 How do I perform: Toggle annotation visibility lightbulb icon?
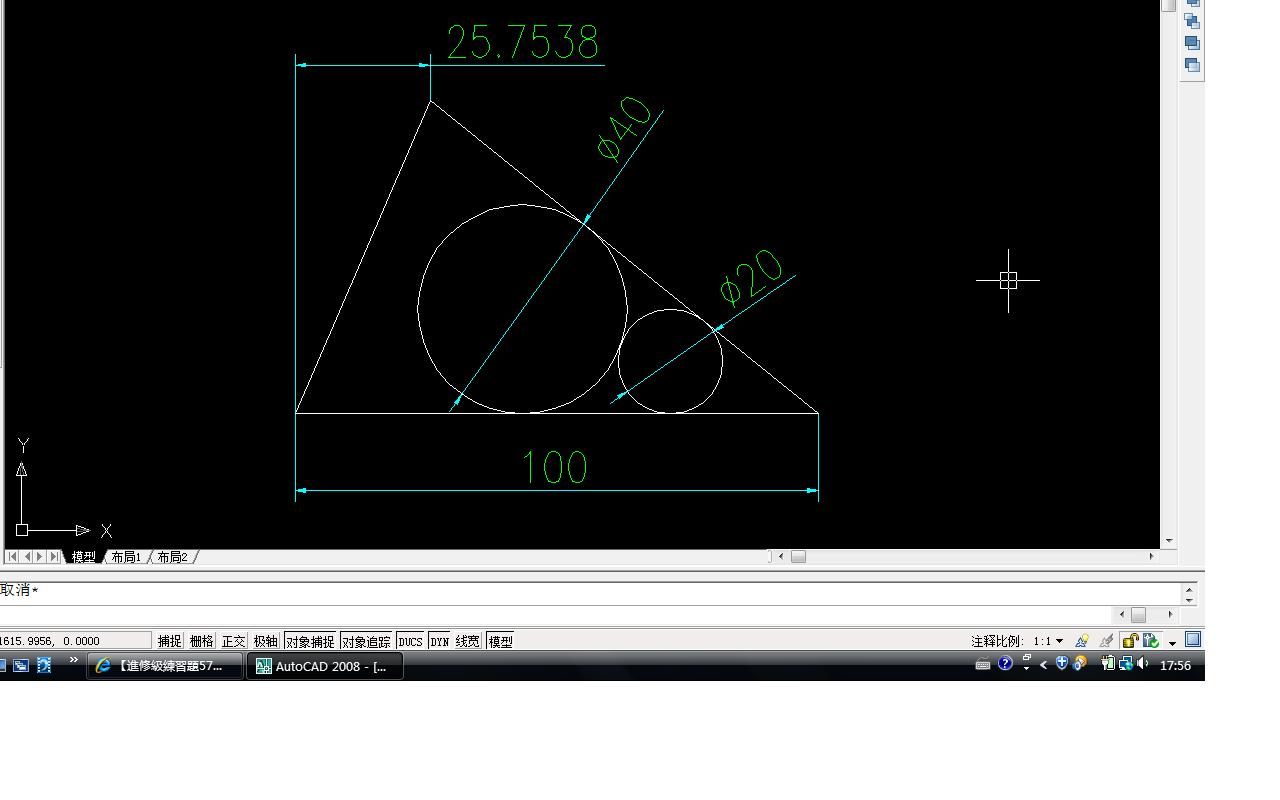[1082, 640]
